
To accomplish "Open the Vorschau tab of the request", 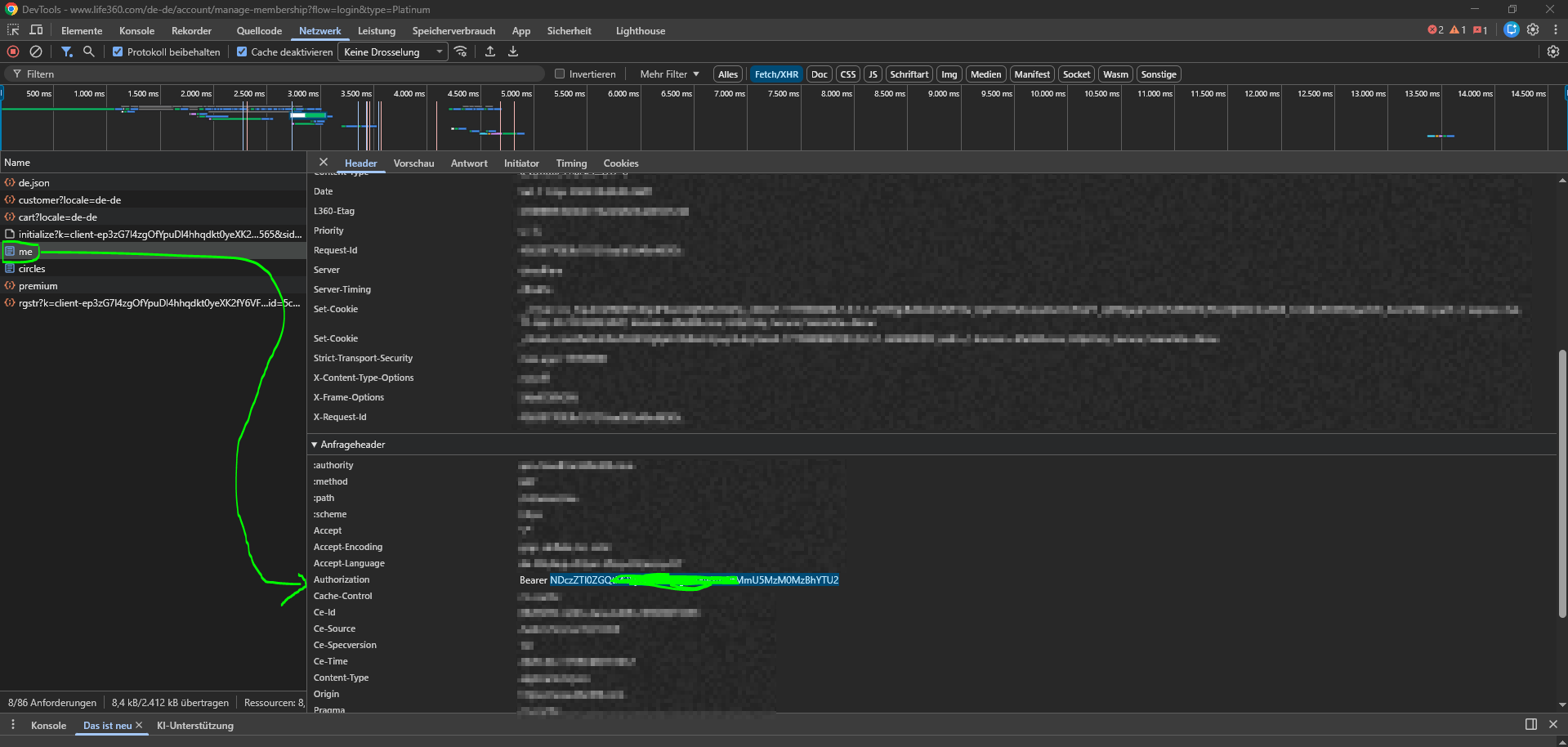I will [x=413, y=163].
